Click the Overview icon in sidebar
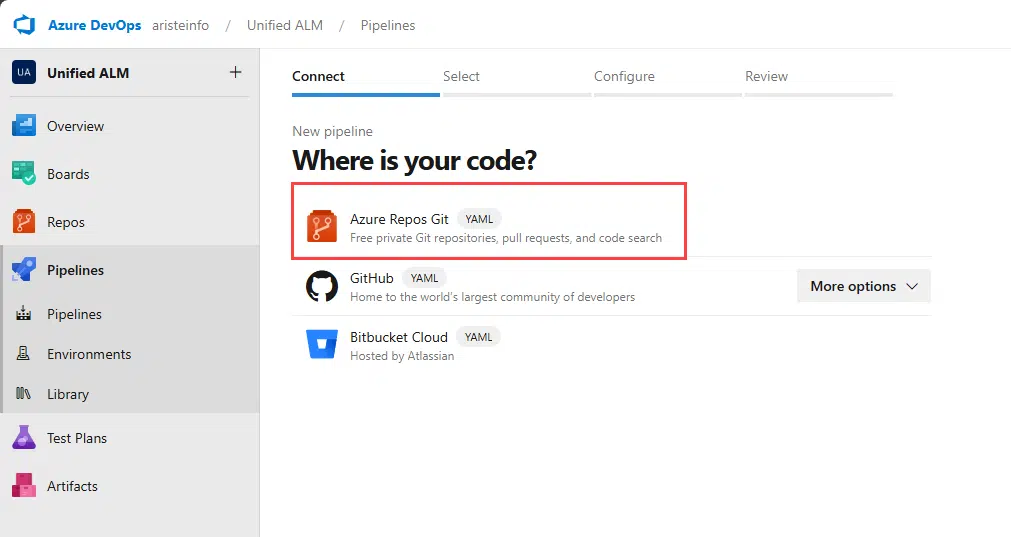This screenshot has width=1011, height=537. tap(24, 126)
